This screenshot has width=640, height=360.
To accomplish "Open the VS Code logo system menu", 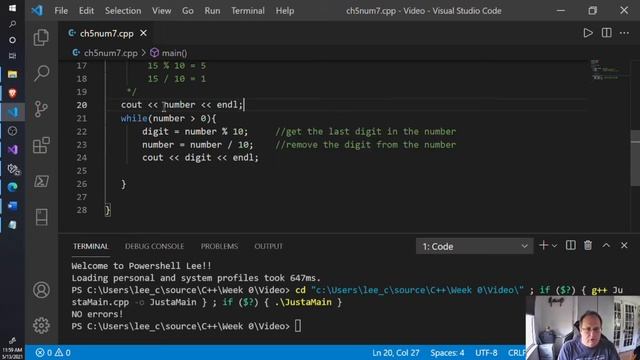I will tap(37, 10).
